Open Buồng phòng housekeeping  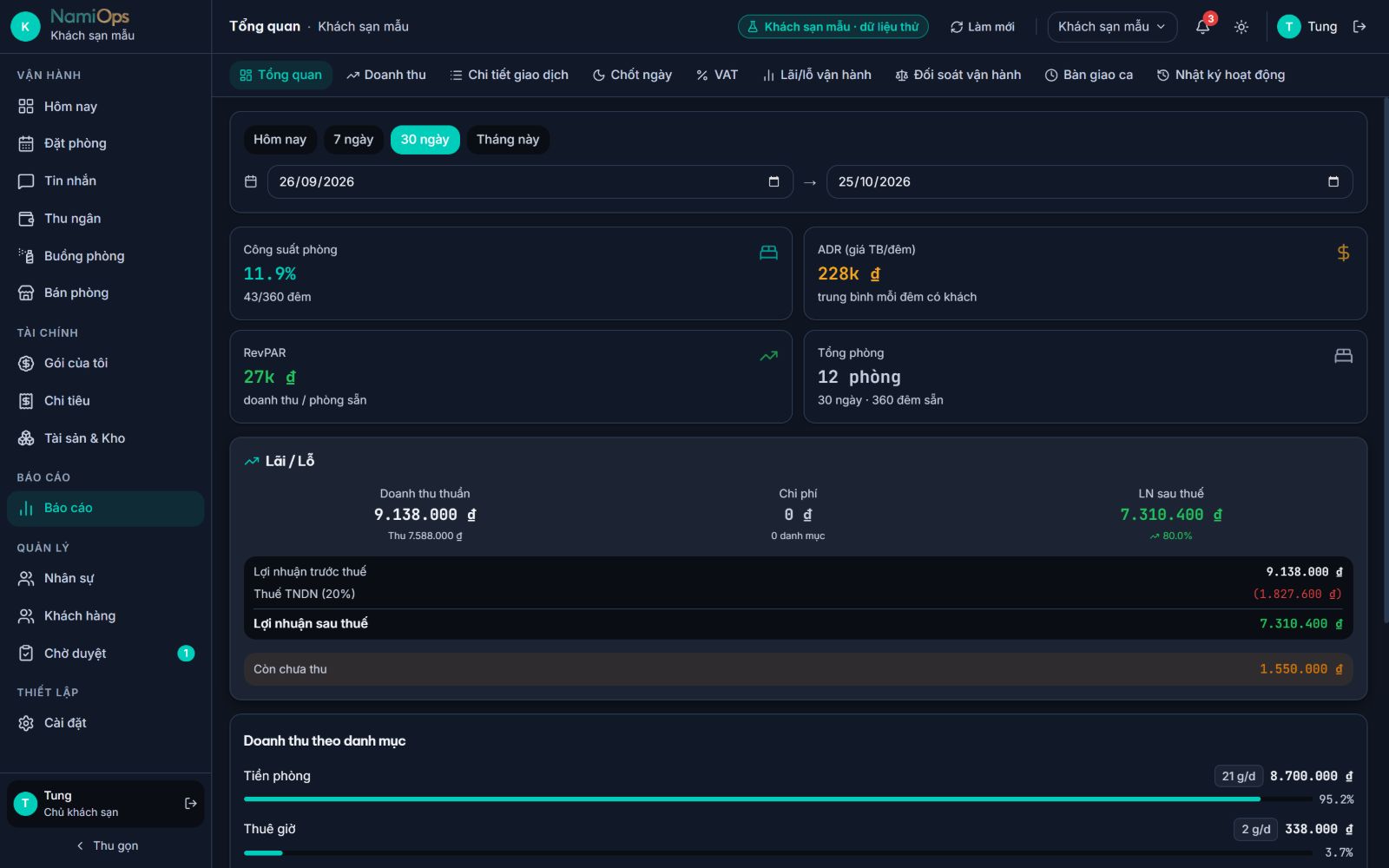click(105, 256)
